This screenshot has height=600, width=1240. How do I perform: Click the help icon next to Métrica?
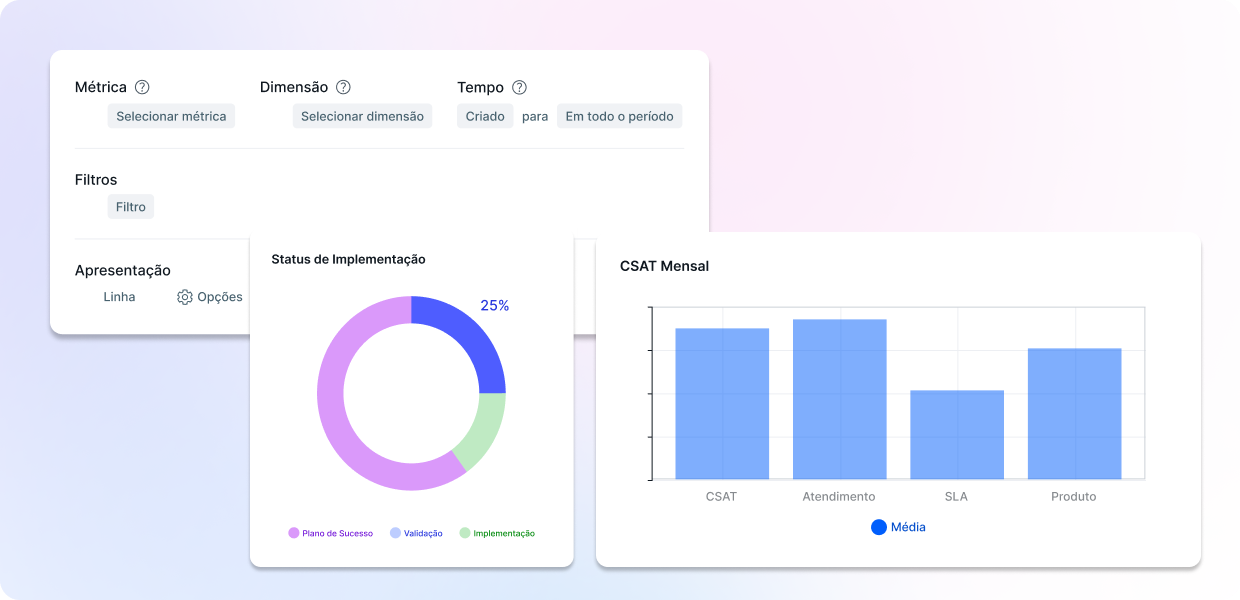(142, 87)
